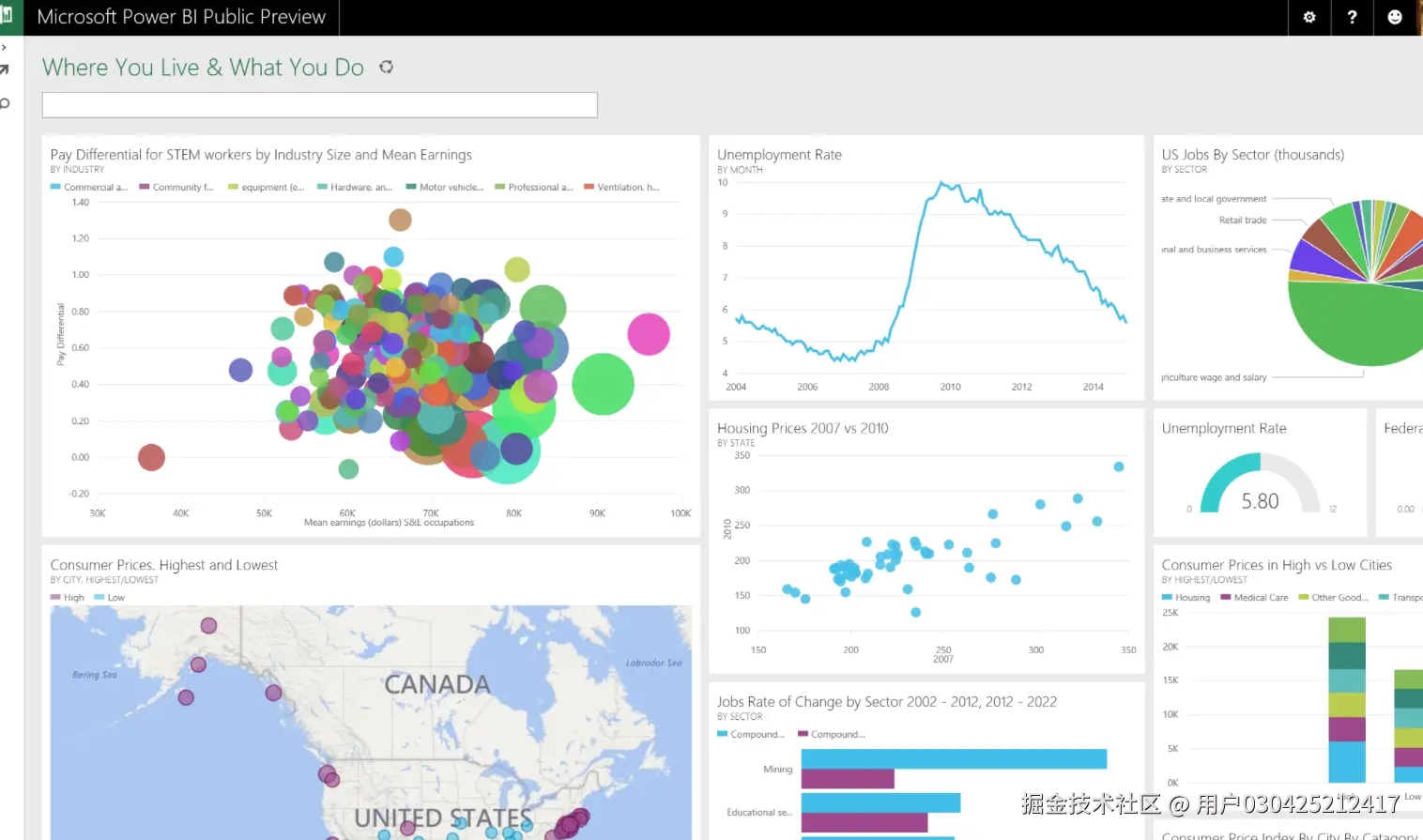Open Jobs Rate of Change by Sector title
Image resolution: width=1423 pixels, height=840 pixels.
click(887, 702)
